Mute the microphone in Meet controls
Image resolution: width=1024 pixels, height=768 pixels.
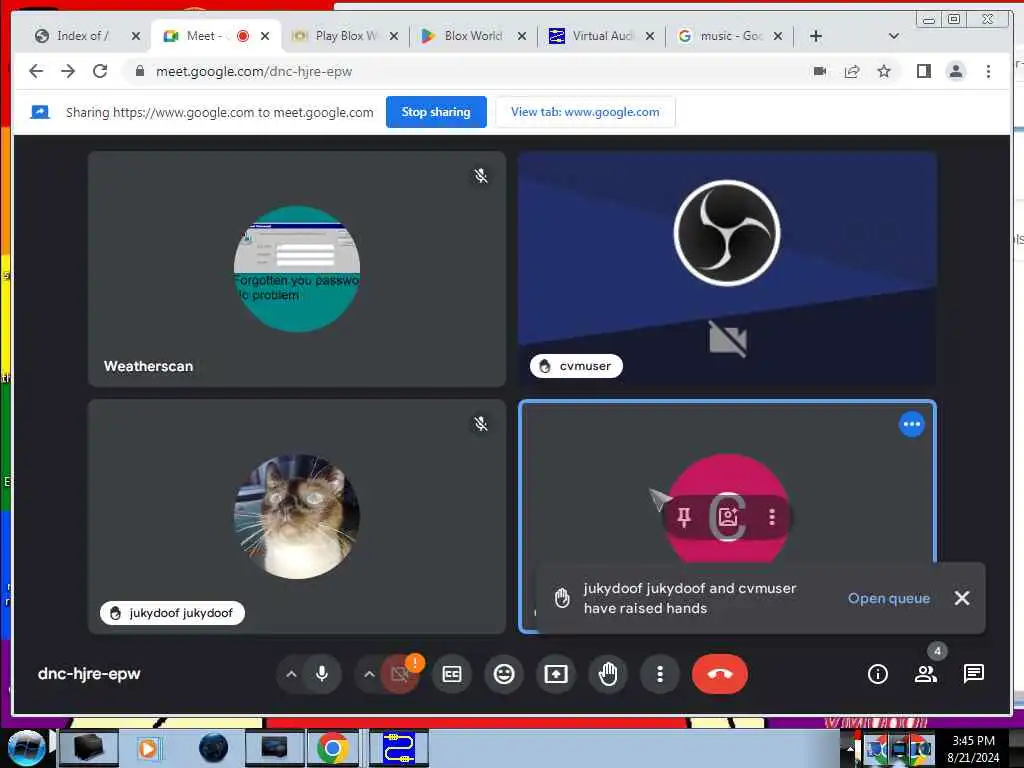[322, 673]
